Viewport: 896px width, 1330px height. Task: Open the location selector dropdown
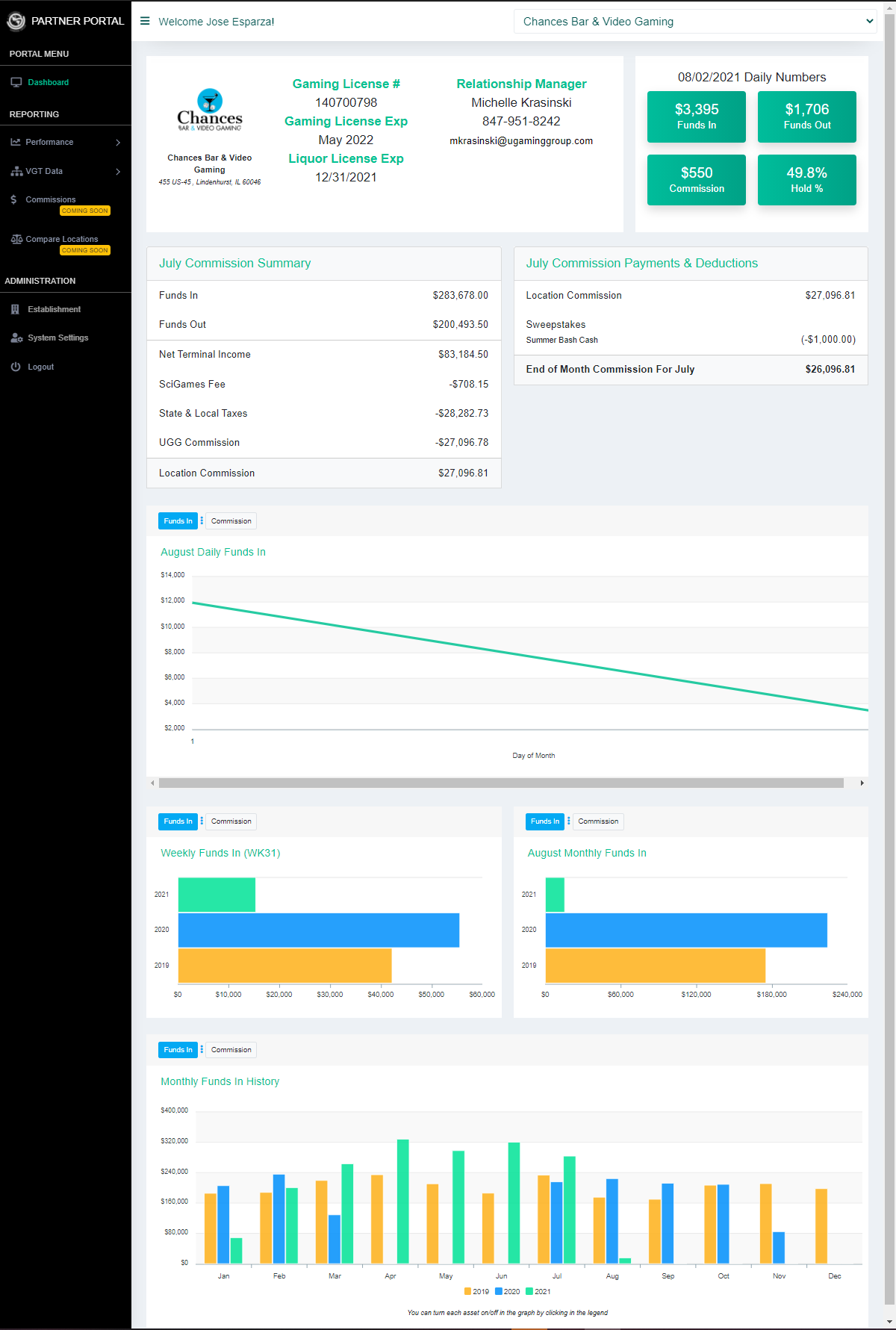point(695,22)
